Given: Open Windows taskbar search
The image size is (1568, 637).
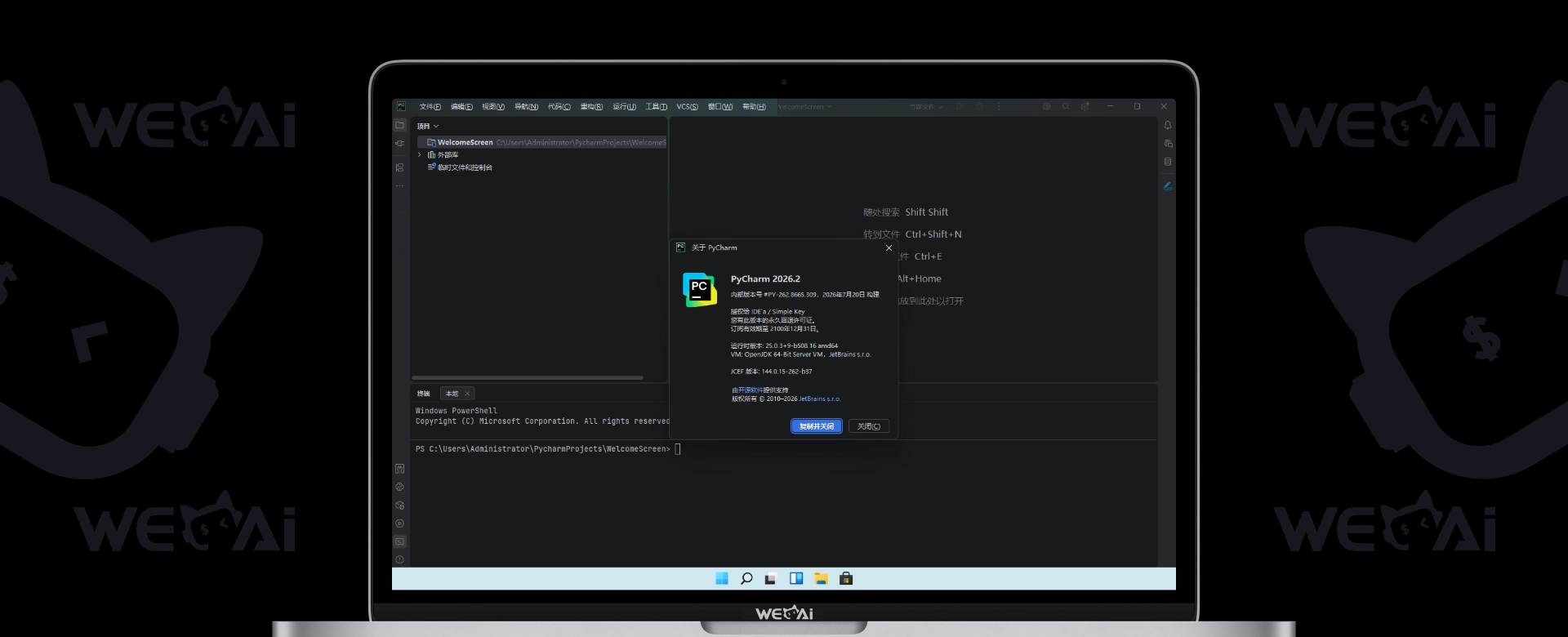Looking at the screenshot, I should pos(746,578).
